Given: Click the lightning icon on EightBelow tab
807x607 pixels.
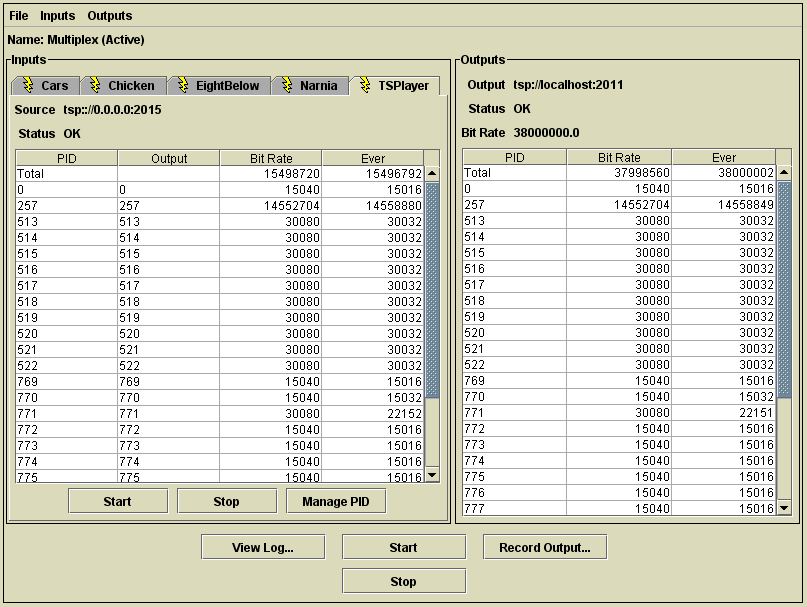Looking at the screenshot, I should 183,85.
